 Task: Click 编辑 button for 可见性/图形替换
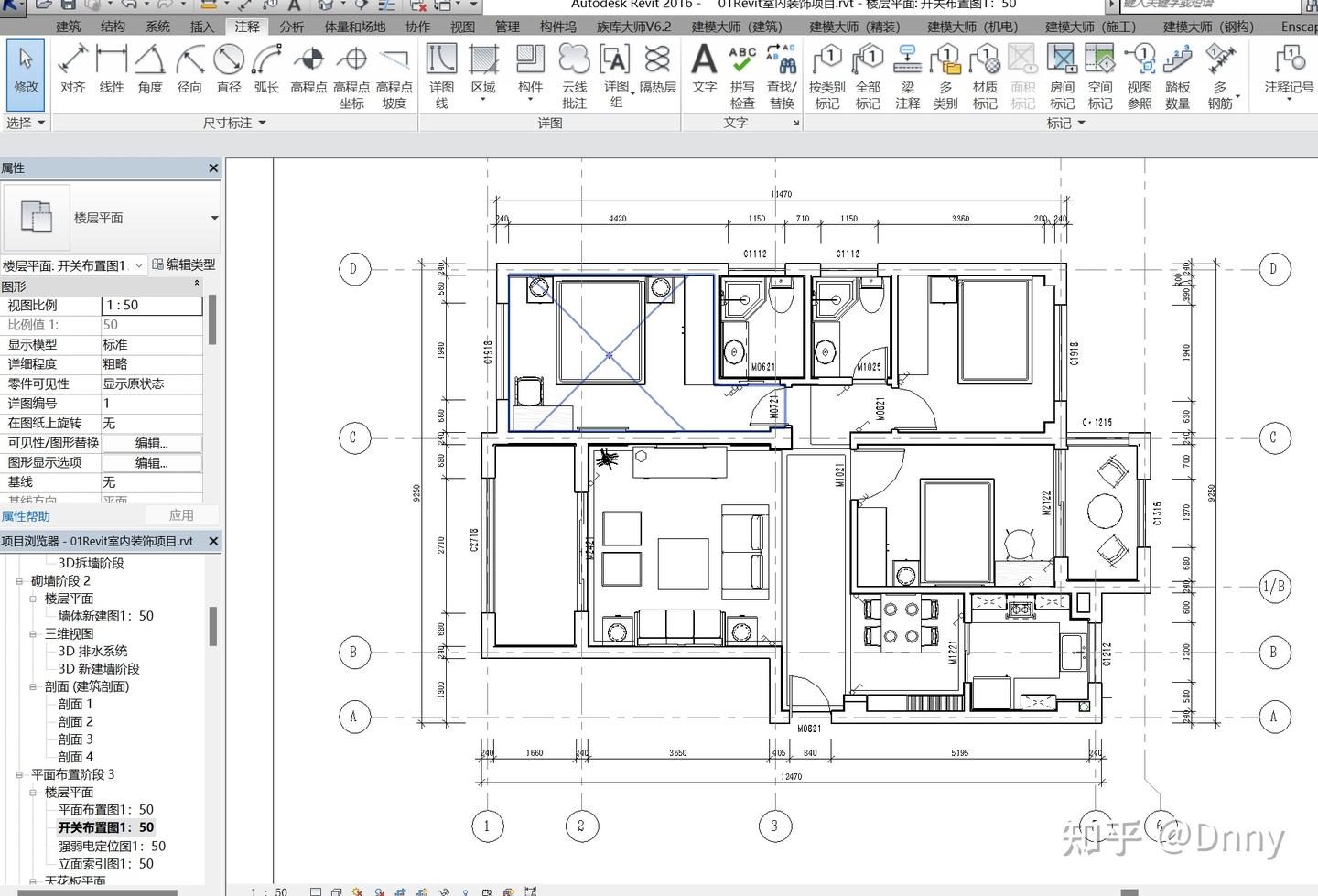click(x=152, y=443)
